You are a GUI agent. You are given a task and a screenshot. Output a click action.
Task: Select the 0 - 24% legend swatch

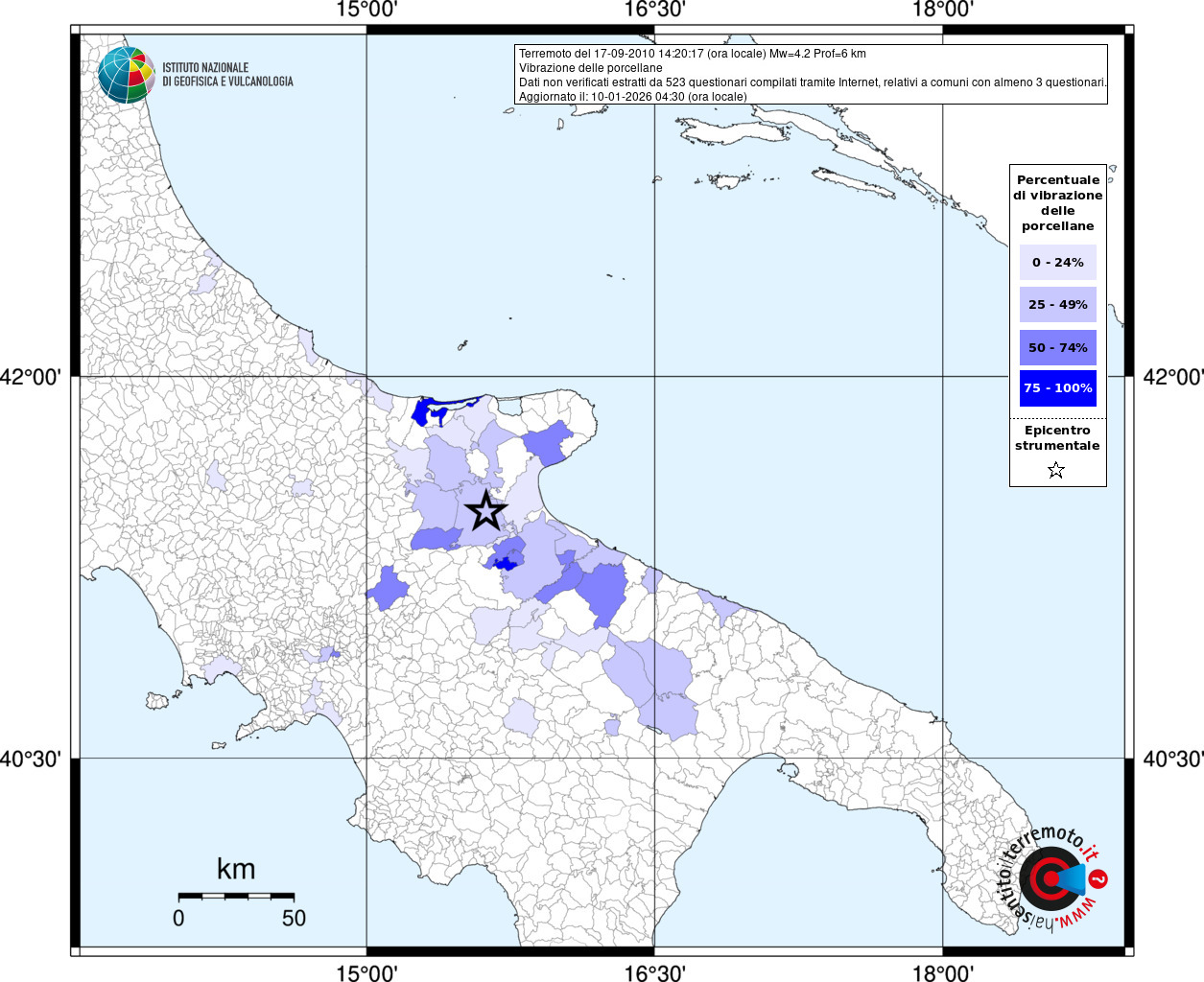click(1058, 262)
